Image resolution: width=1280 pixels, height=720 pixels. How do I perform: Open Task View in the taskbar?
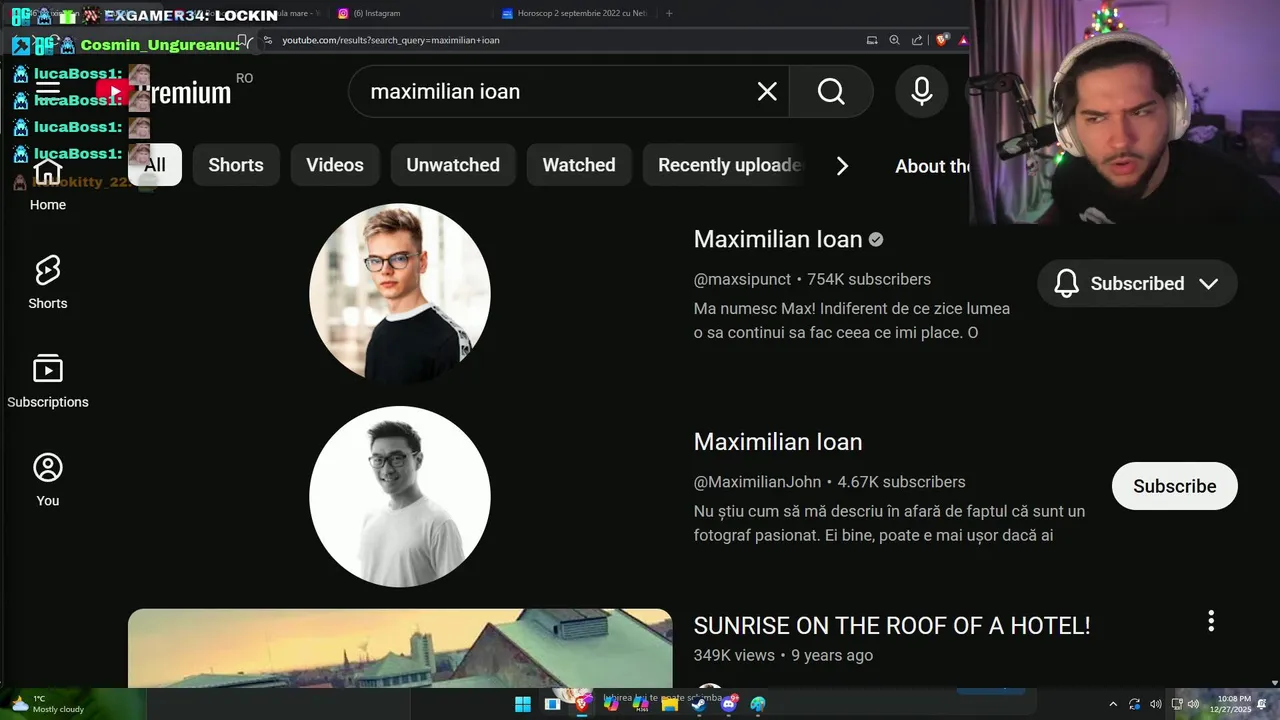pyautogui.click(x=552, y=704)
